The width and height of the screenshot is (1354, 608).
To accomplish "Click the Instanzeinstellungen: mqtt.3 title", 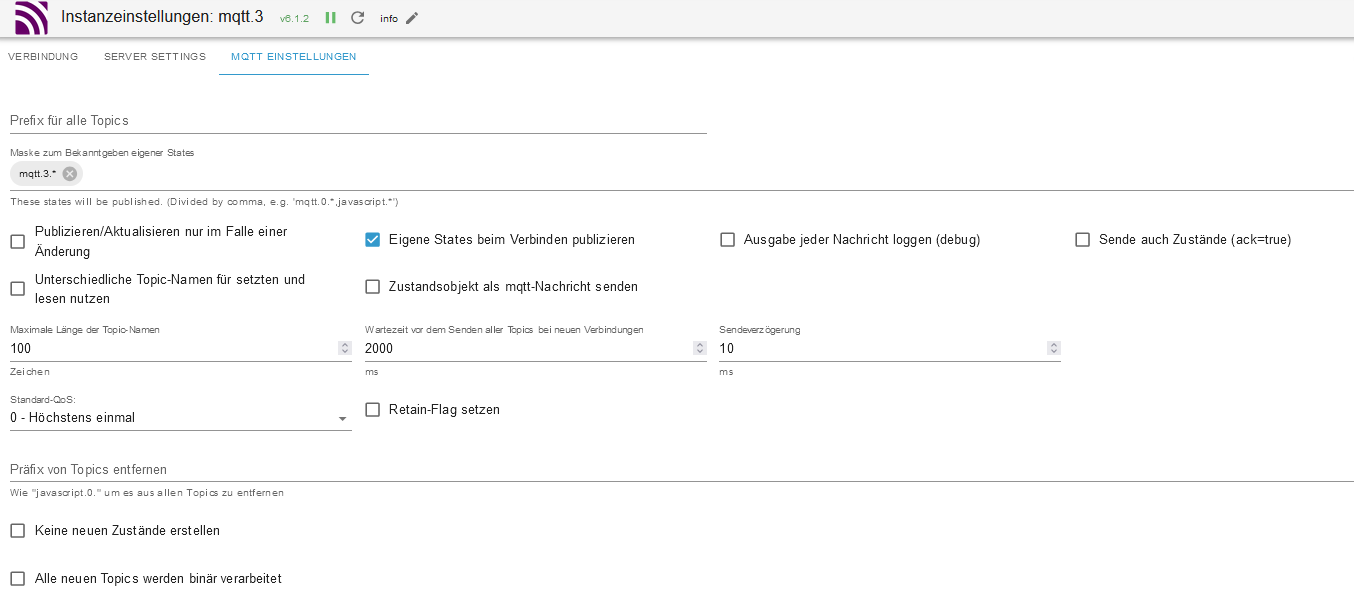I will click(162, 17).
